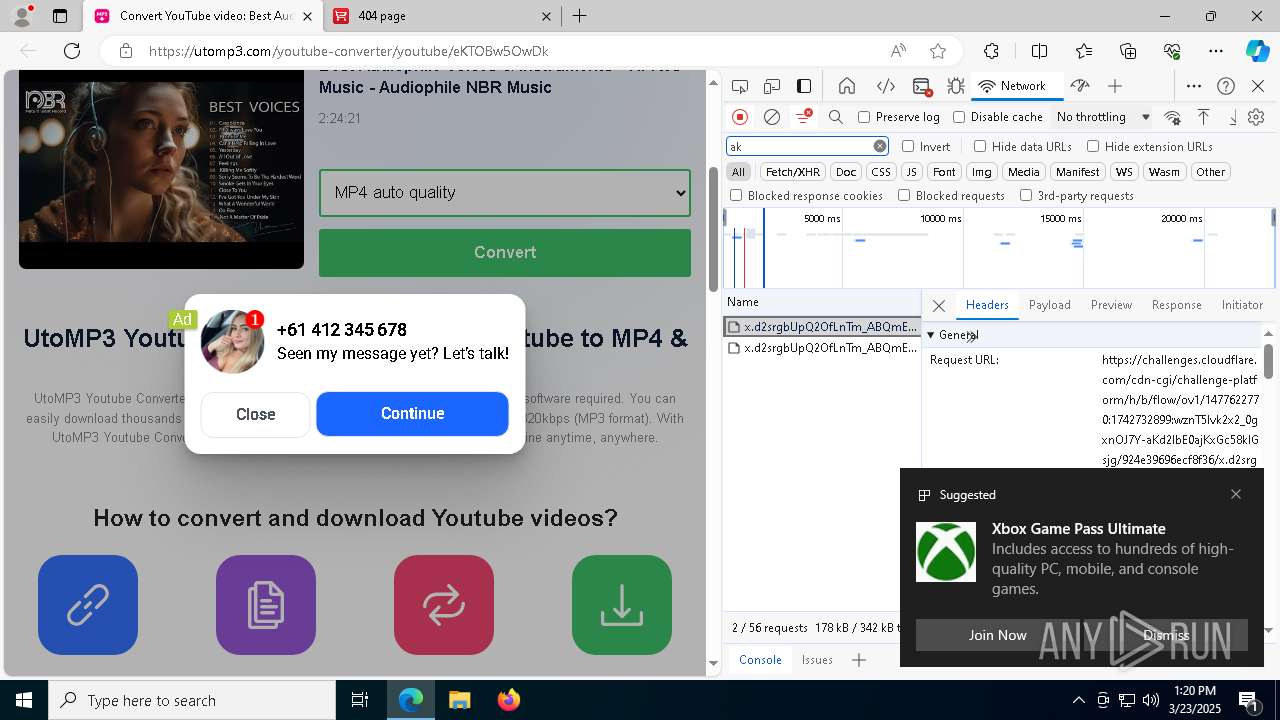1280x720 pixels.
Task: Filter requests by Img
Action: 982,172
